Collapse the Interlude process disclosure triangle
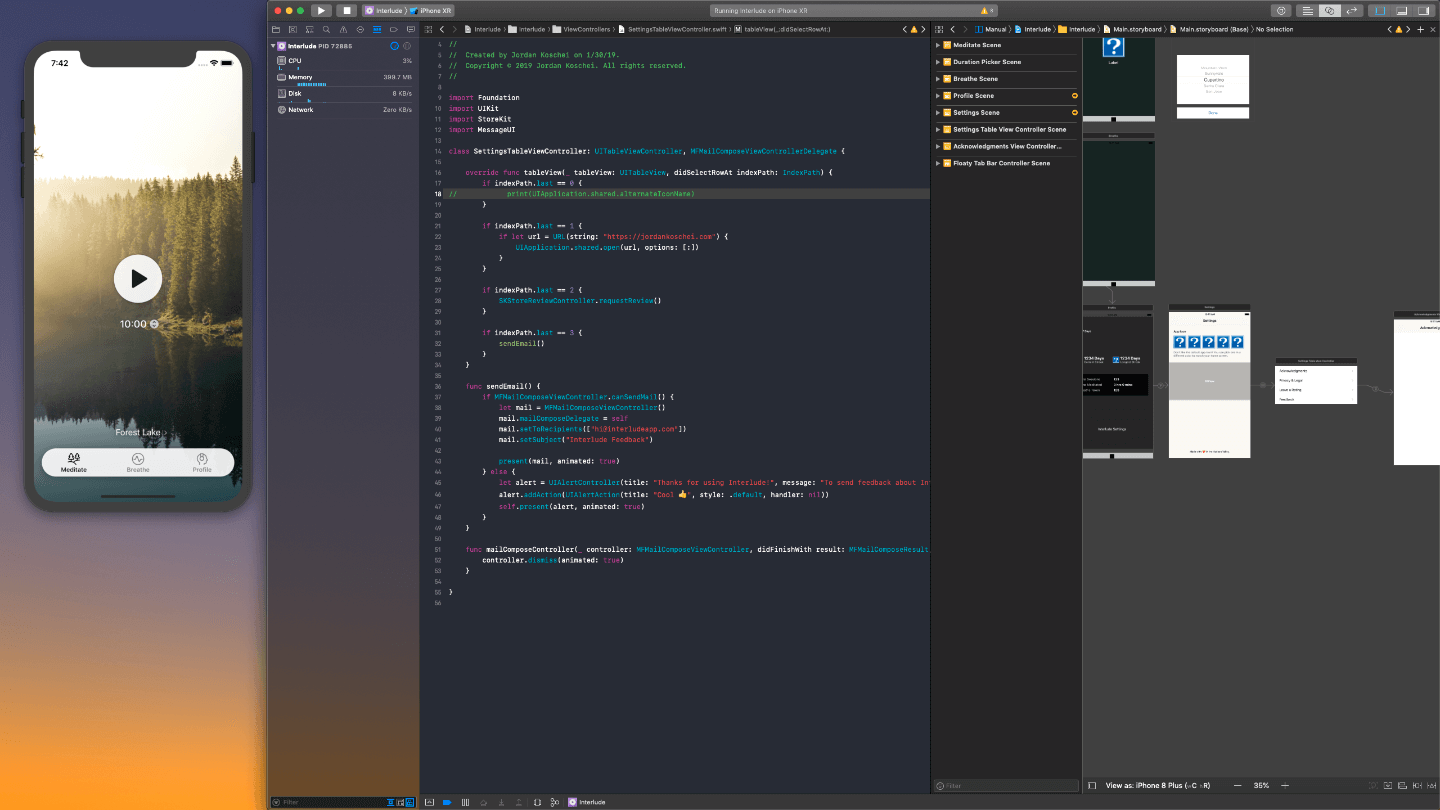Viewport: 1440px width, 810px height. [273, 46]
